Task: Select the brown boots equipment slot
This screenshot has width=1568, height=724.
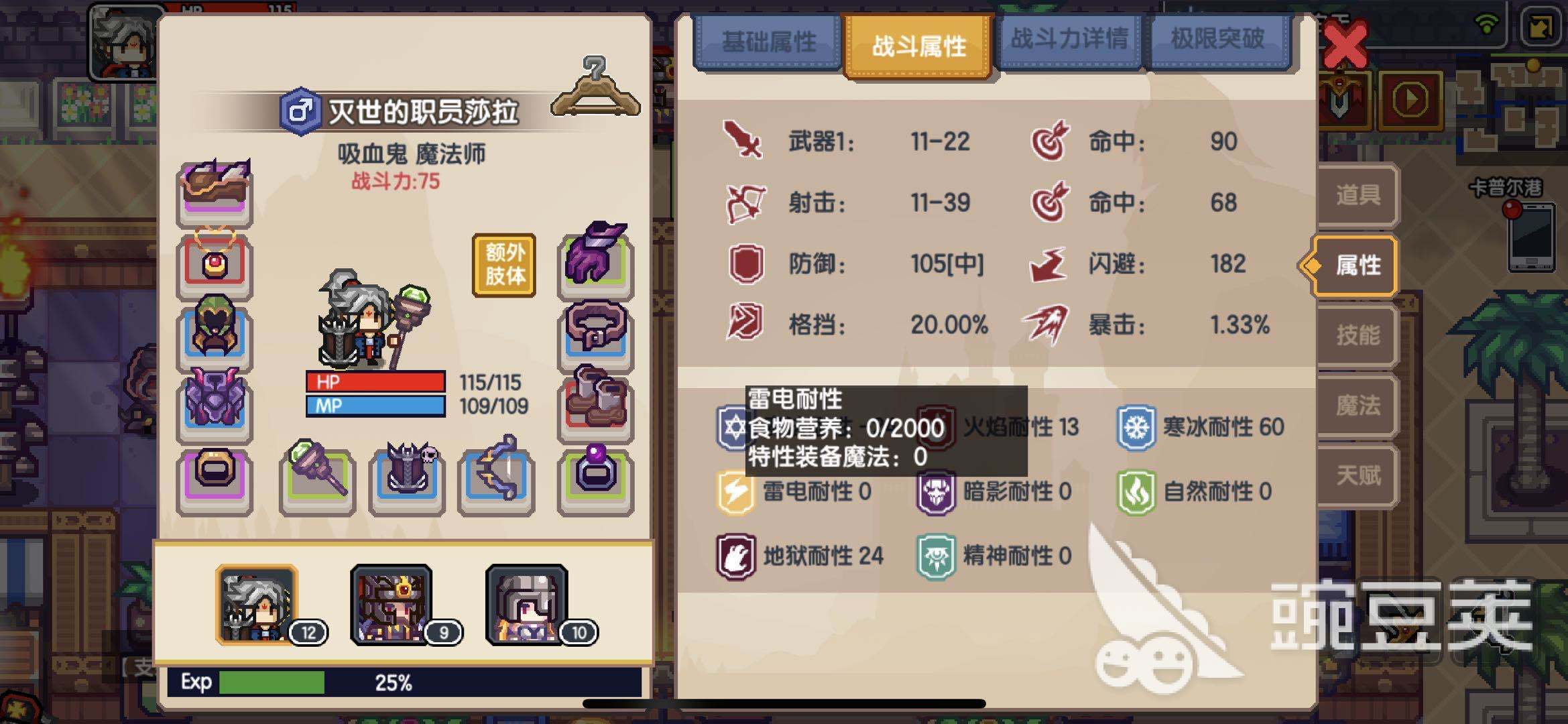Action: [595, 402]
